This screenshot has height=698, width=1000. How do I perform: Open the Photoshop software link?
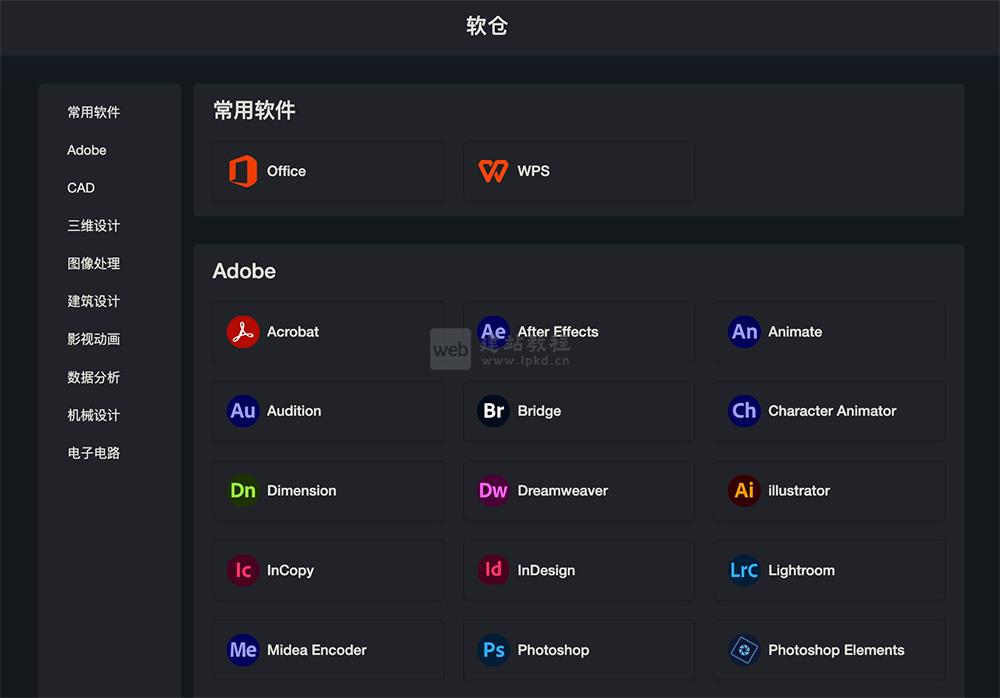(x=553, y=650)
